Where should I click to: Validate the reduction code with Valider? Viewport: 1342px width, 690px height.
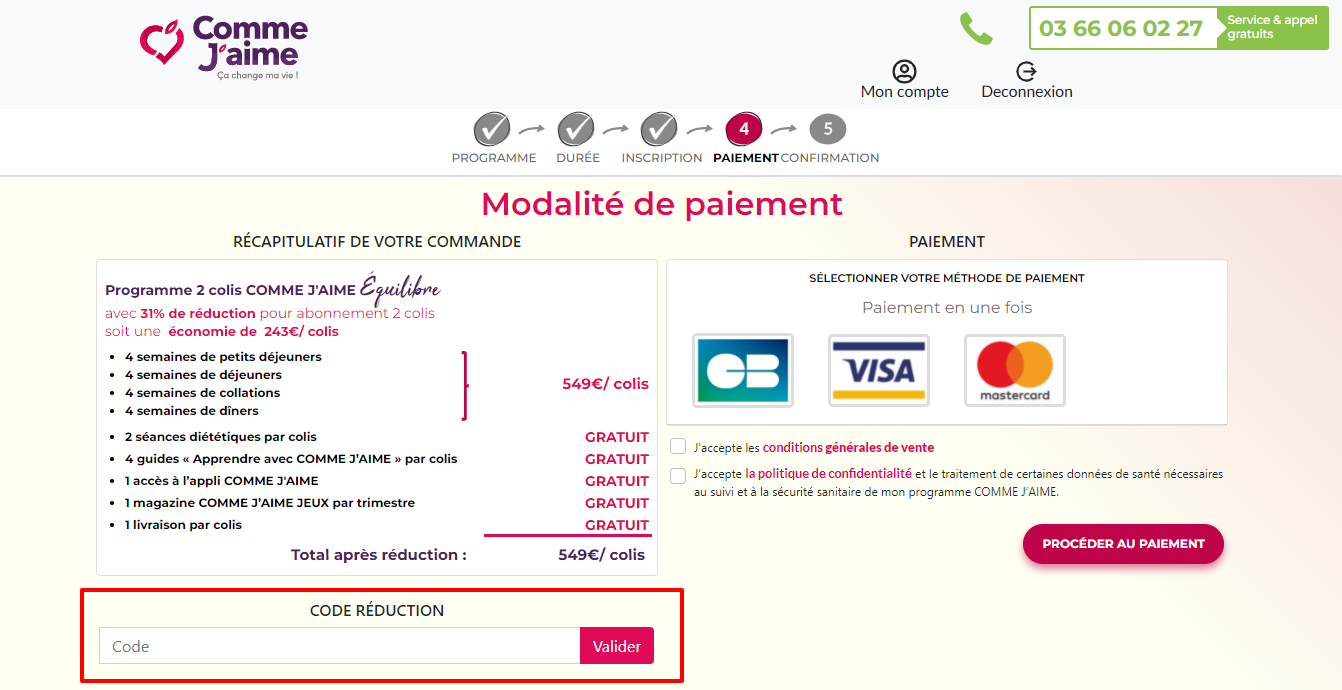[617, 646]
